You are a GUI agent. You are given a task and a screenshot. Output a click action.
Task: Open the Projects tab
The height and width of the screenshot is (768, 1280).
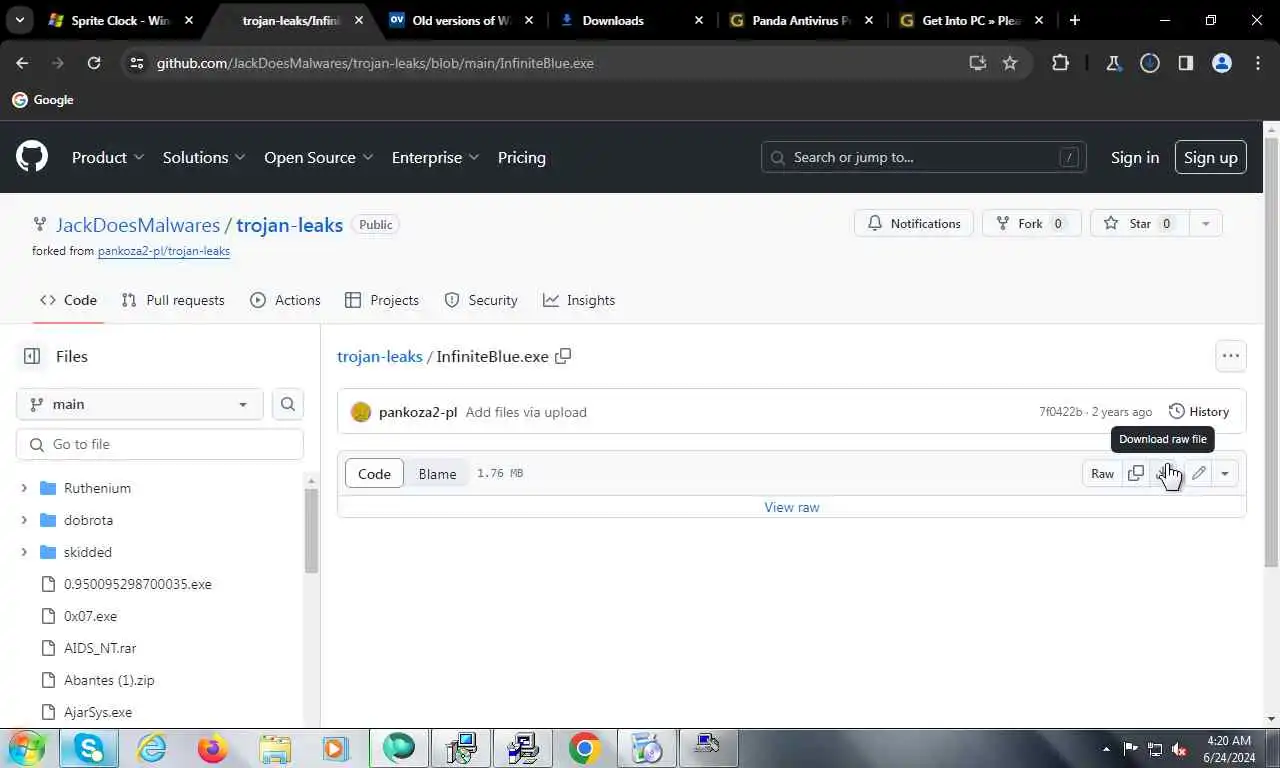pyautogui.click(x=382, y=300)
